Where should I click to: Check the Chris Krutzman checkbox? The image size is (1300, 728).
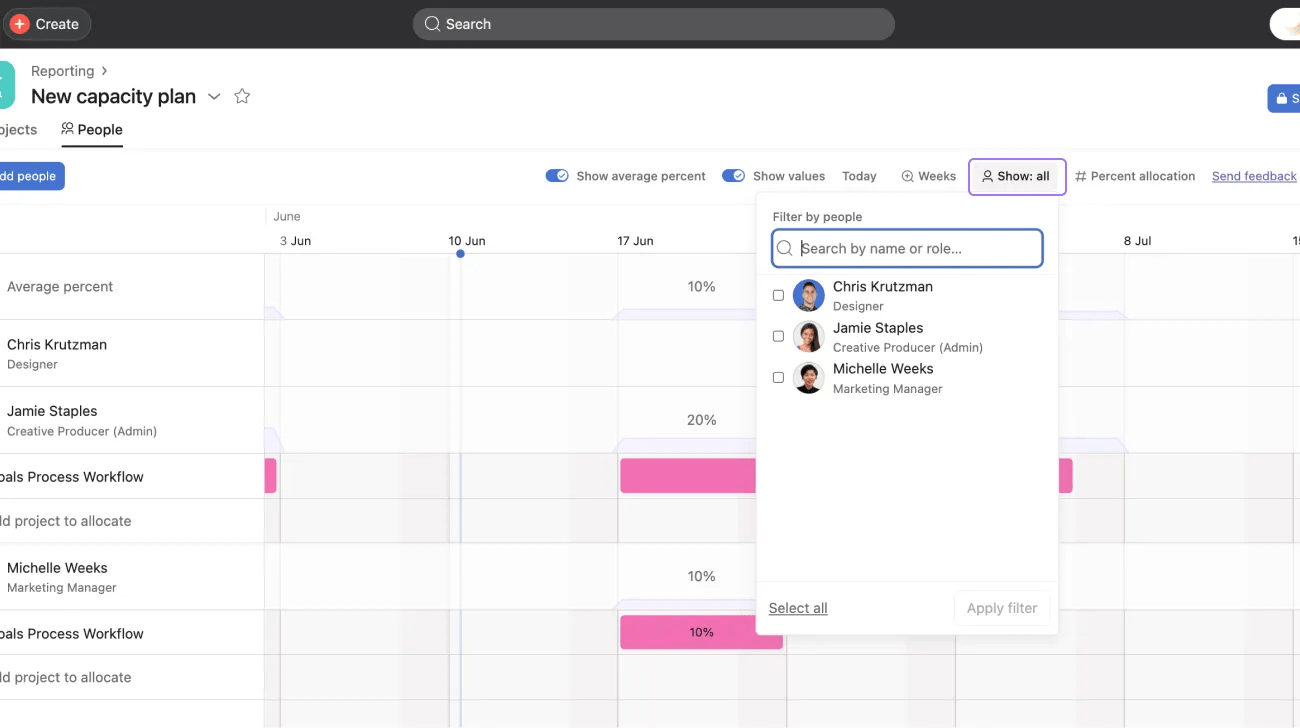click(x=778, y=296)
